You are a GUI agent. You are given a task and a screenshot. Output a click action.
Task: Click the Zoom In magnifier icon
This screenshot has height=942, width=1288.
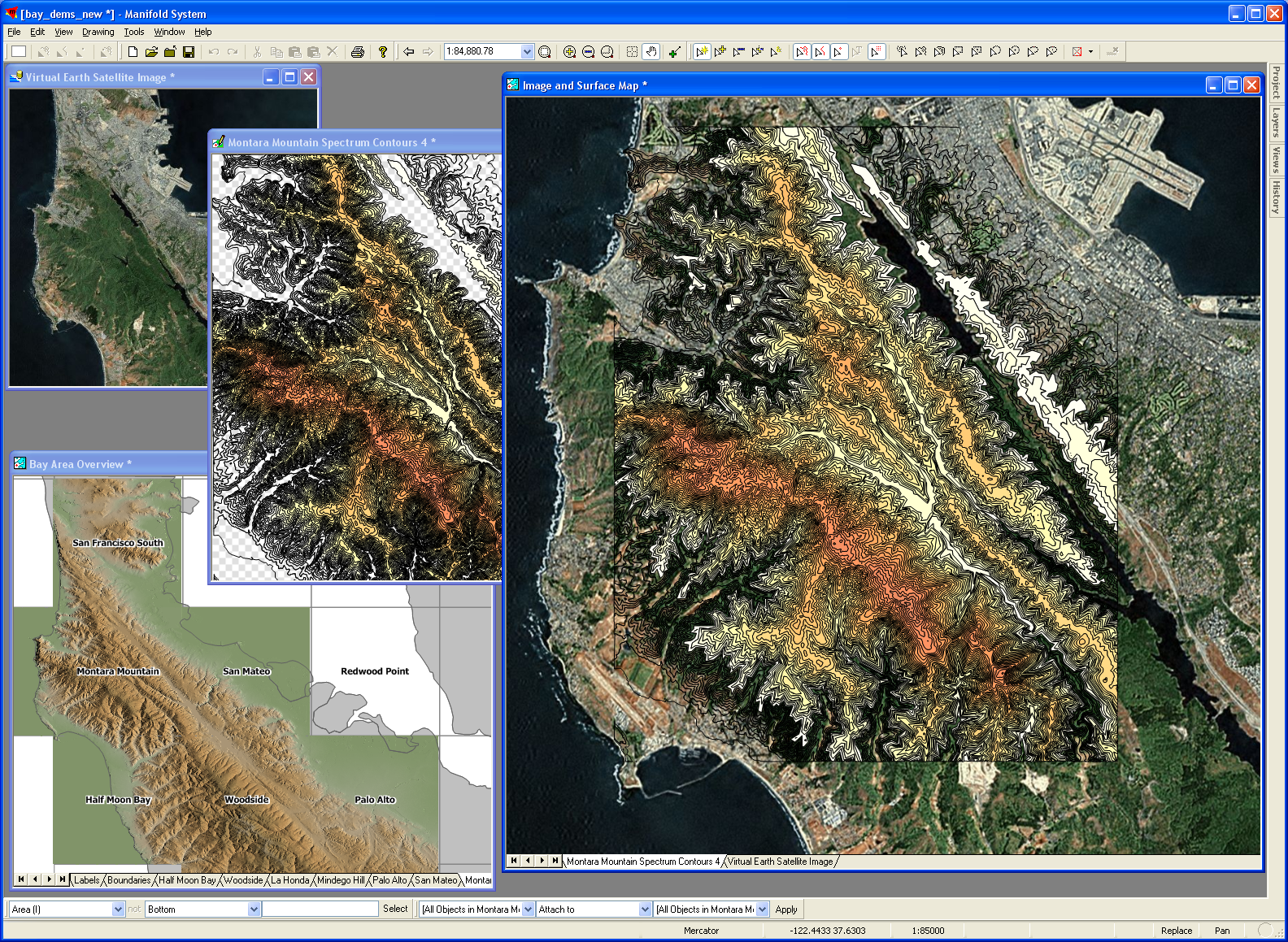click(x=569, y=52)
